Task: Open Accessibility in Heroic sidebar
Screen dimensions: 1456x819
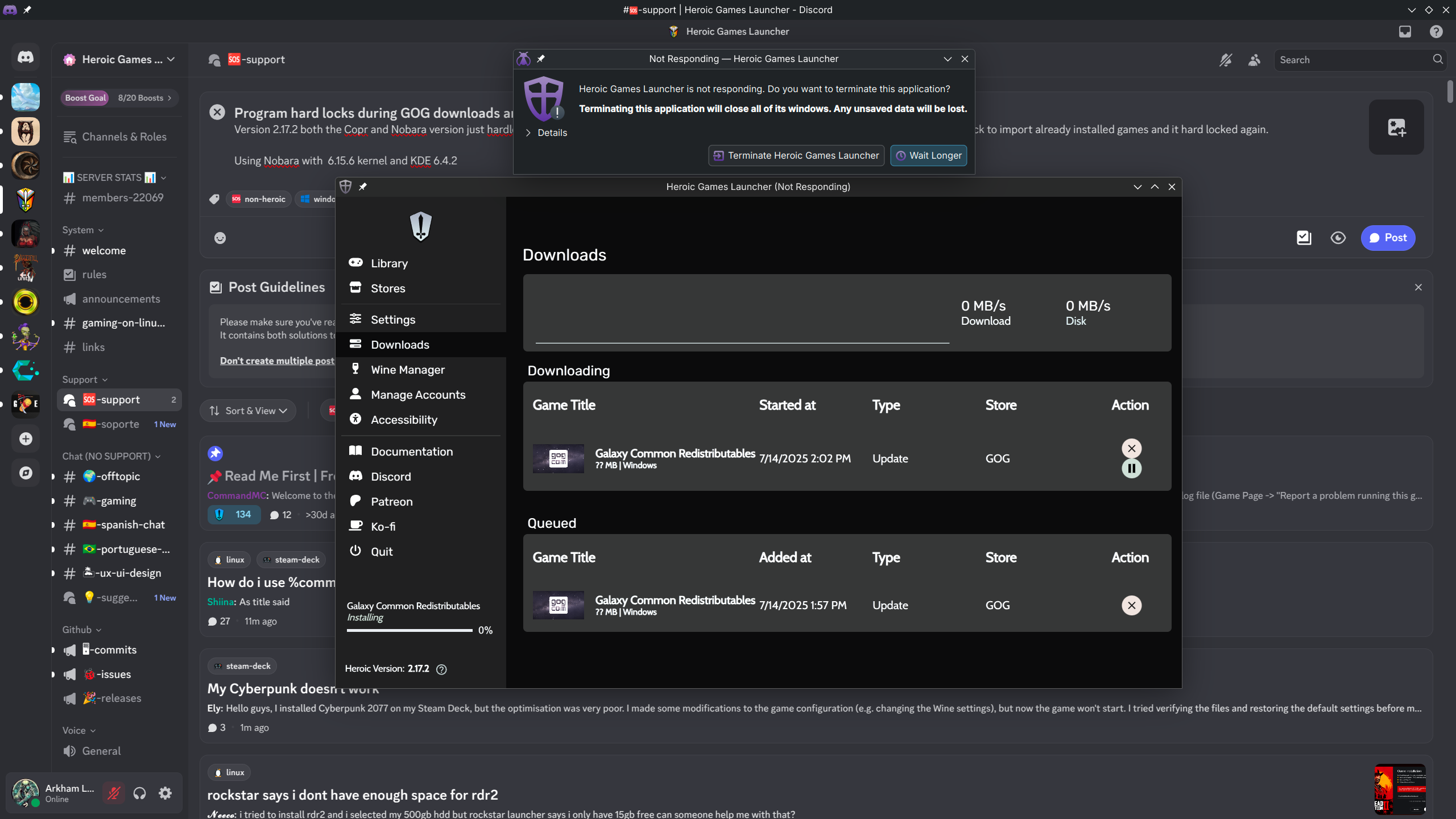Action: pos(421,420)
